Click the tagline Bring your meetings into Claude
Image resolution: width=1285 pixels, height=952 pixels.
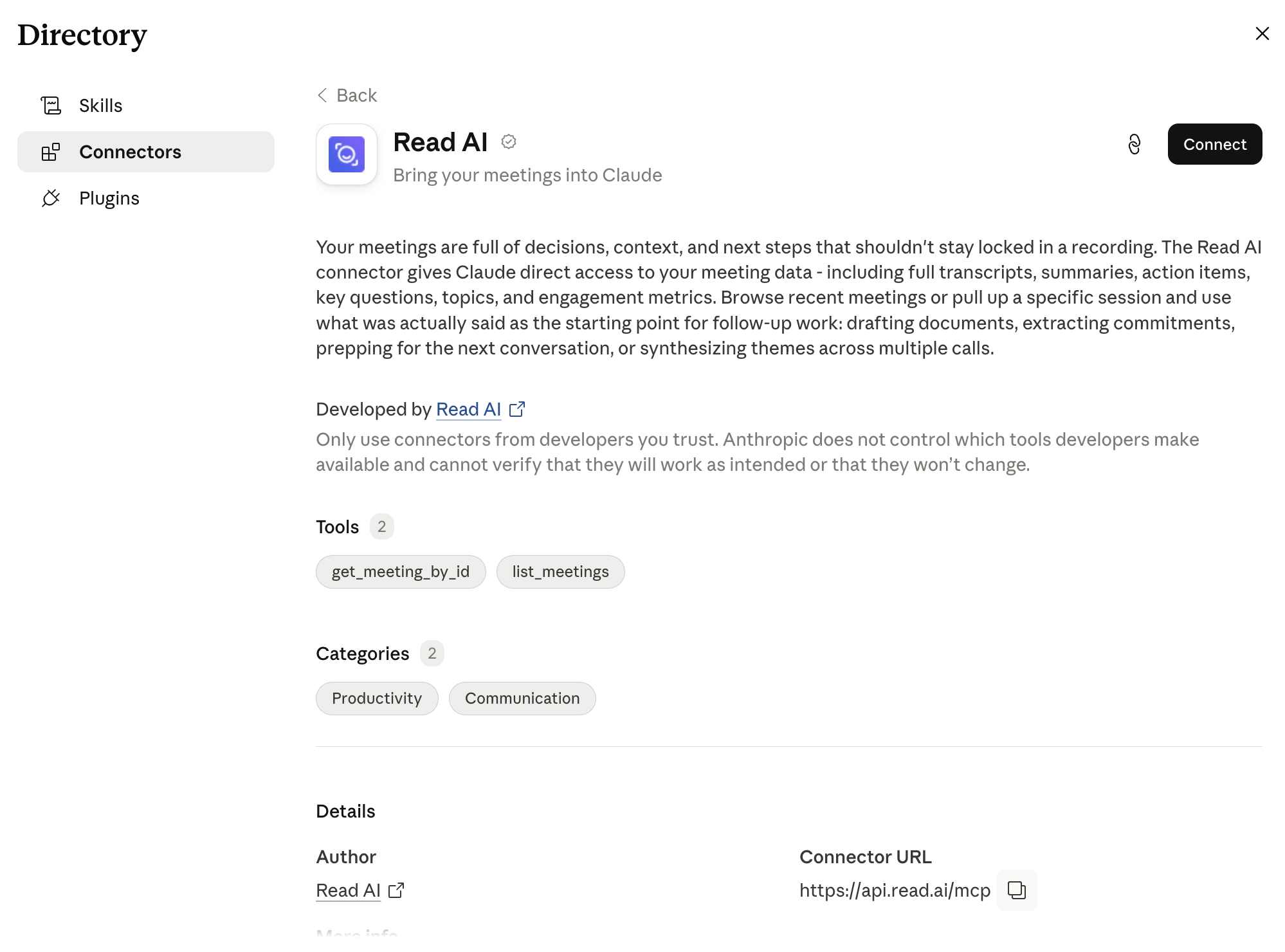tap(527, 175)
